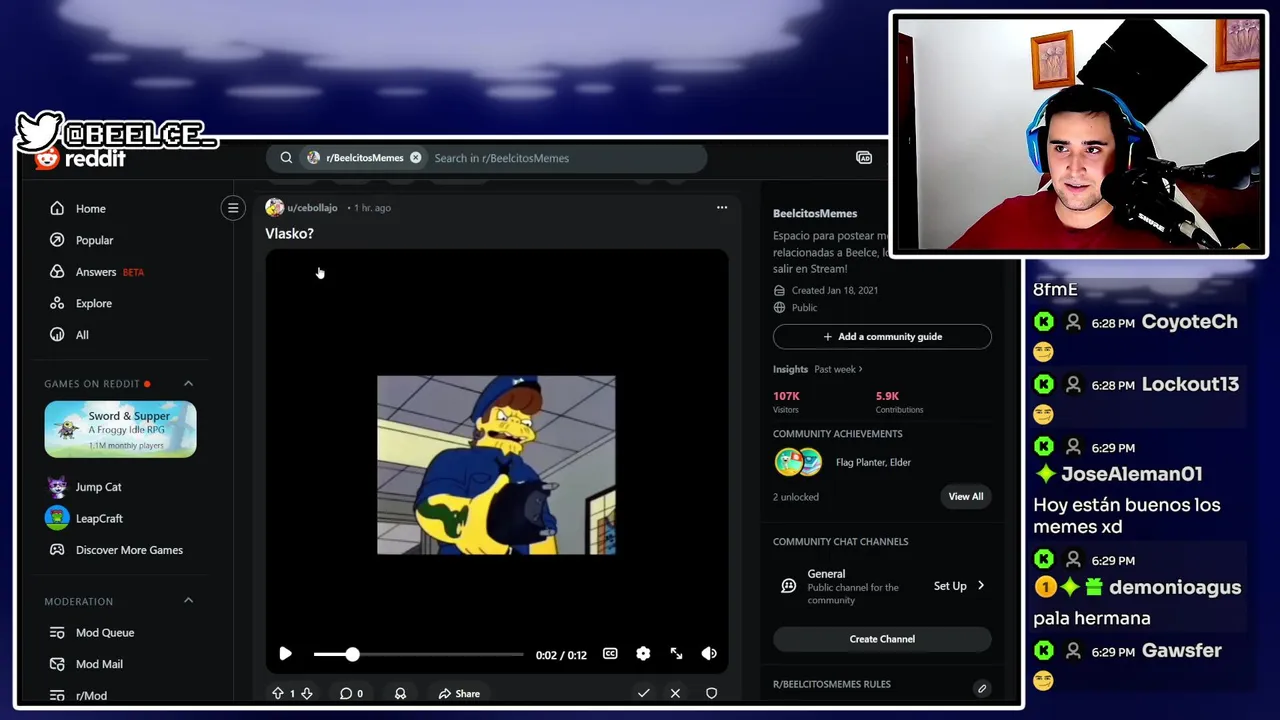
Task: Remove the post with the X icon
Action: pos(675,693)
